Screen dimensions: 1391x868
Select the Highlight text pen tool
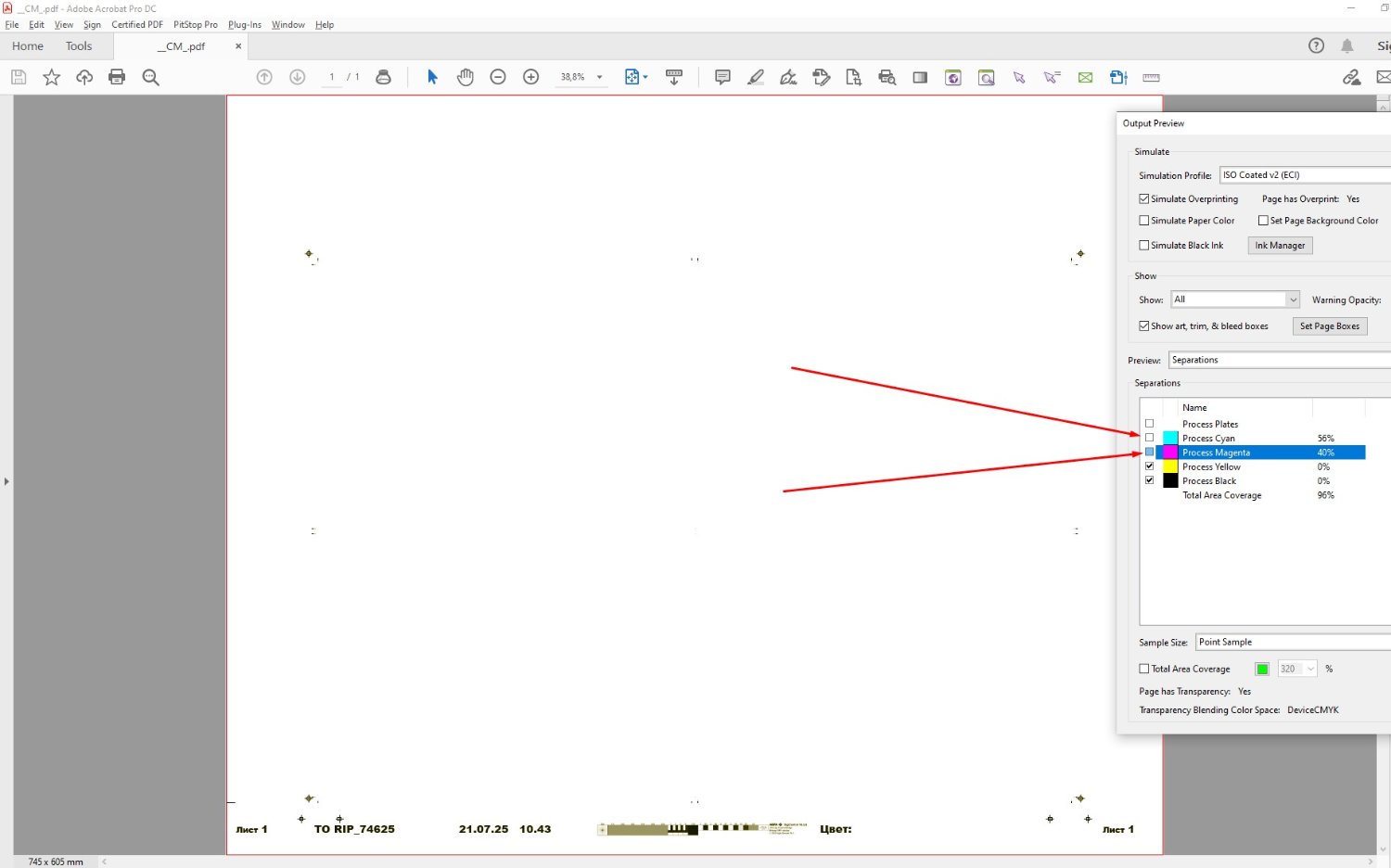pos(756,77)
